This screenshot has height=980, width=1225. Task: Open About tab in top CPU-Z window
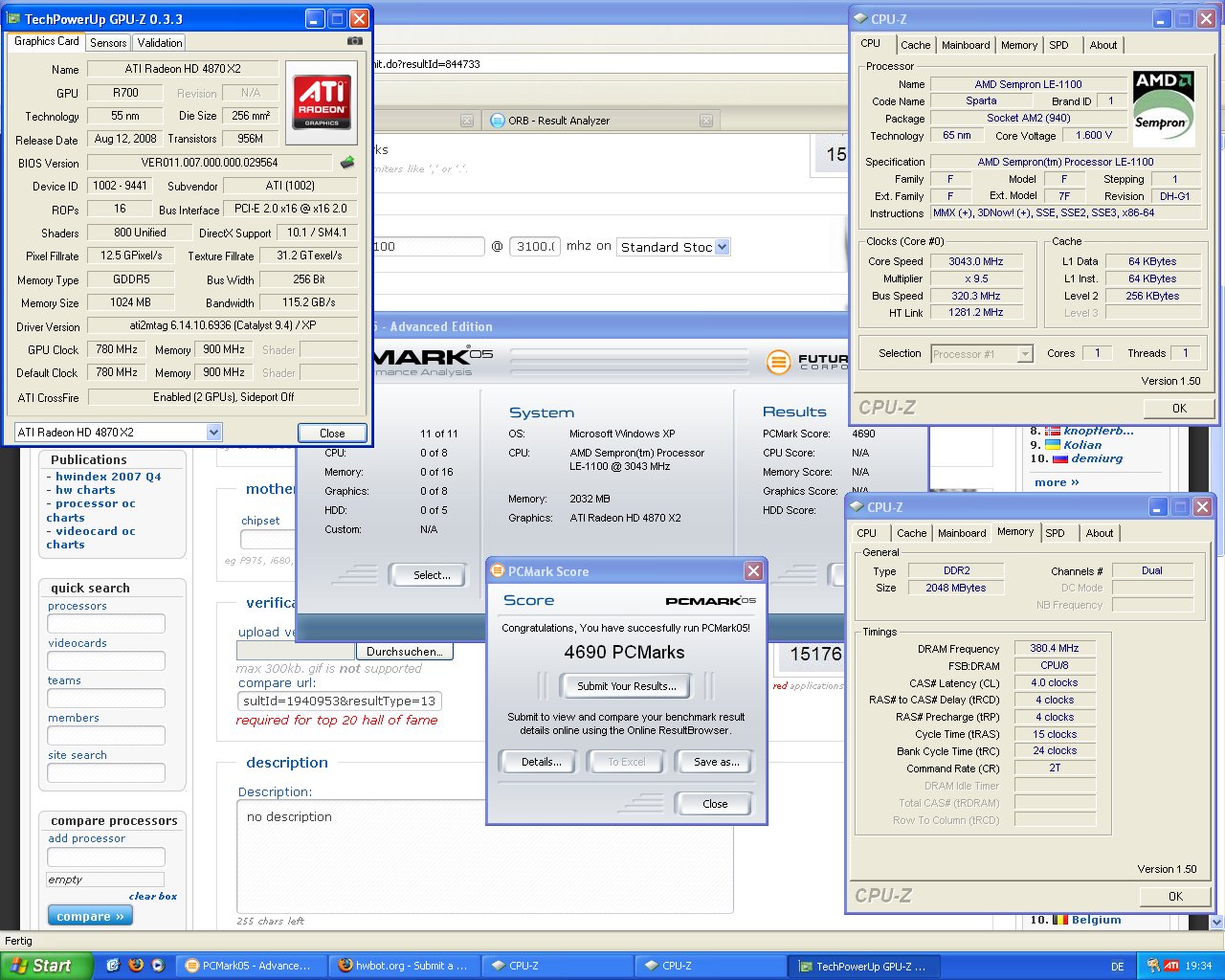pos(1103,45)
